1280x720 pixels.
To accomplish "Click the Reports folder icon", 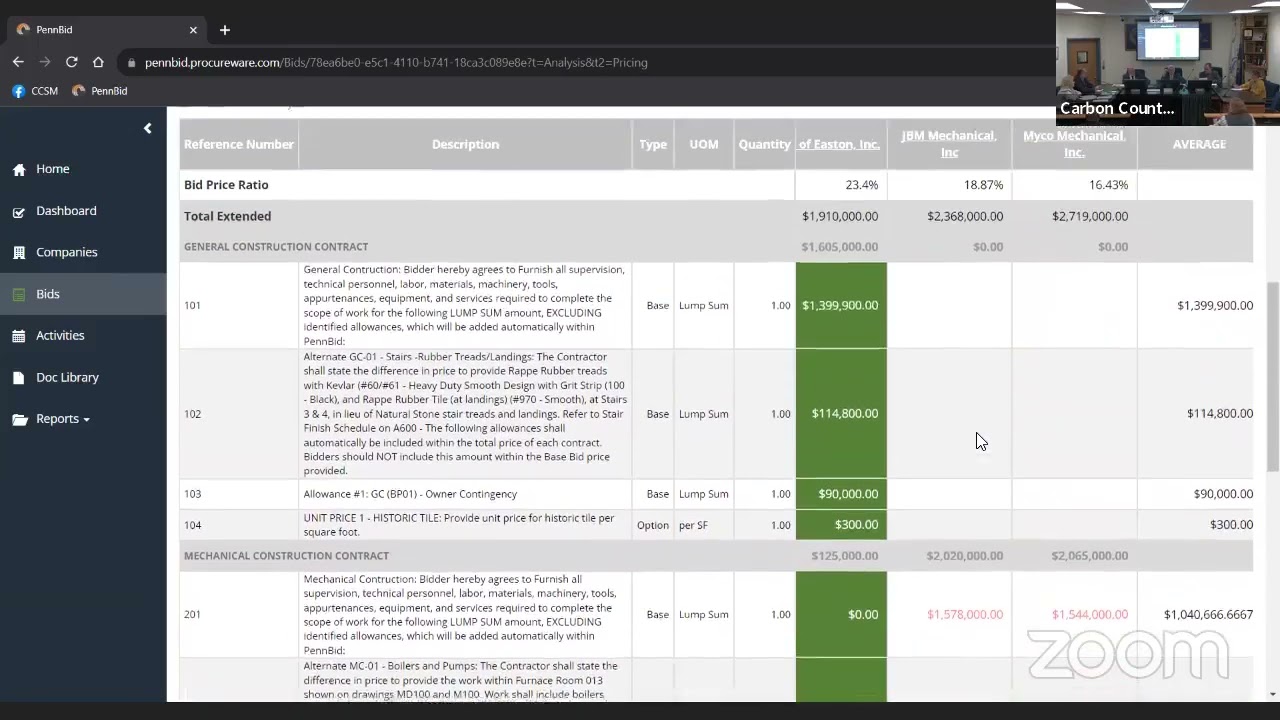I will [19, 420].
